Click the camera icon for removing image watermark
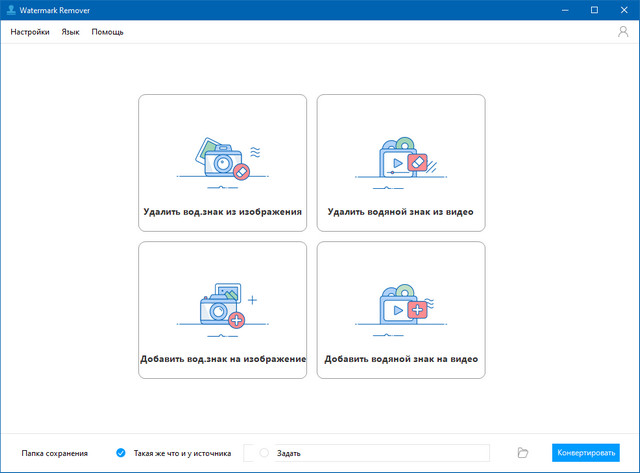 tap(222, 162)
